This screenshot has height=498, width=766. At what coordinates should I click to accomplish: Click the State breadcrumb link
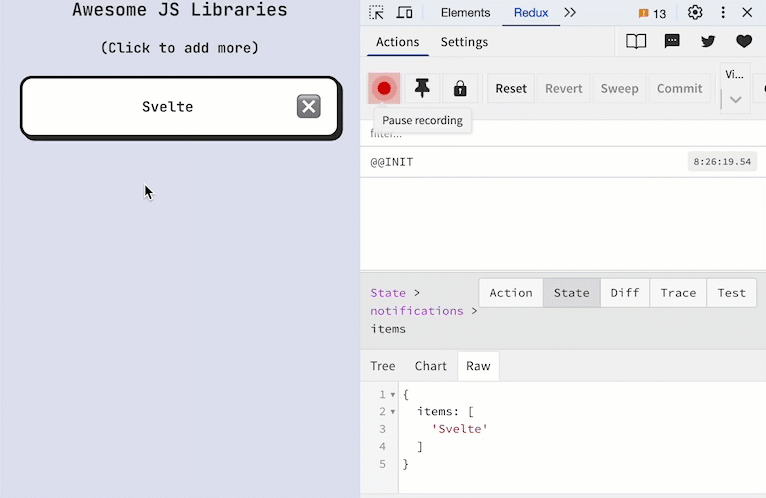click(x=388, y=293)
